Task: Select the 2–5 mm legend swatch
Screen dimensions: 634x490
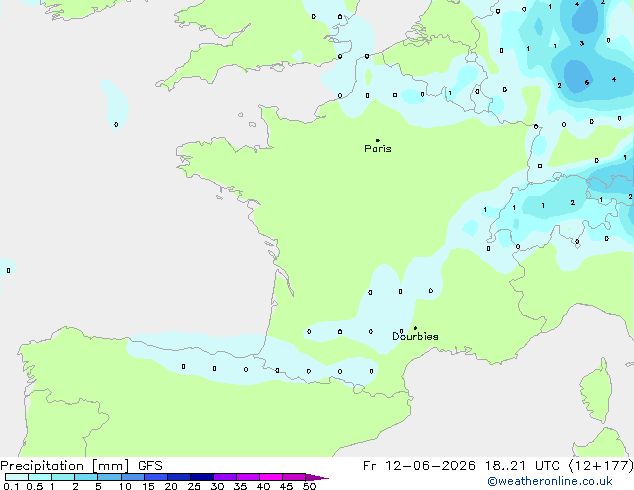Action: pyautogui.click(x=86, y=477)
